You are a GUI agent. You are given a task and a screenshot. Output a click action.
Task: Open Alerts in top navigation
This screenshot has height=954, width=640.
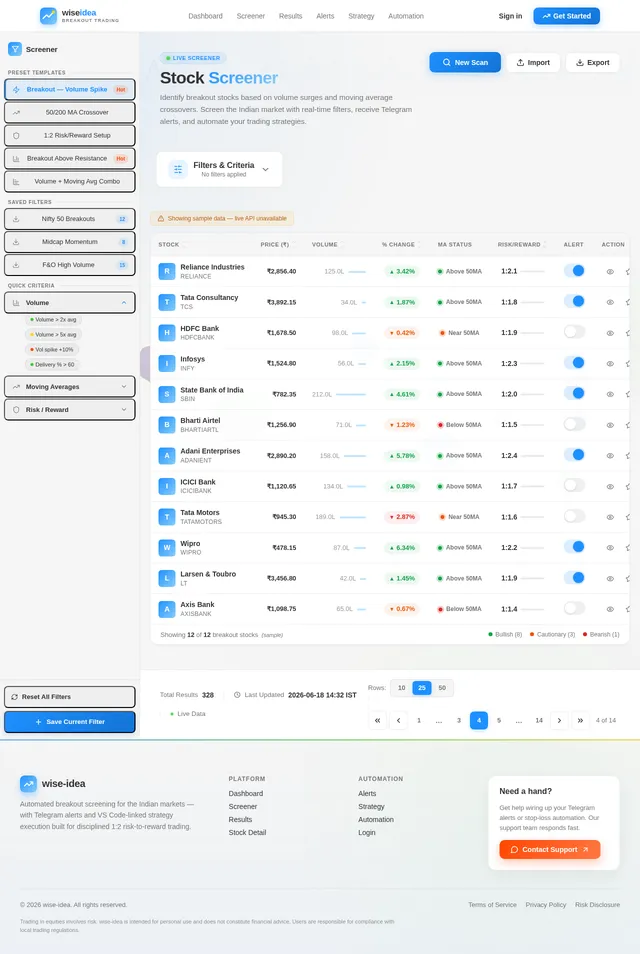(x=325, y=16)
